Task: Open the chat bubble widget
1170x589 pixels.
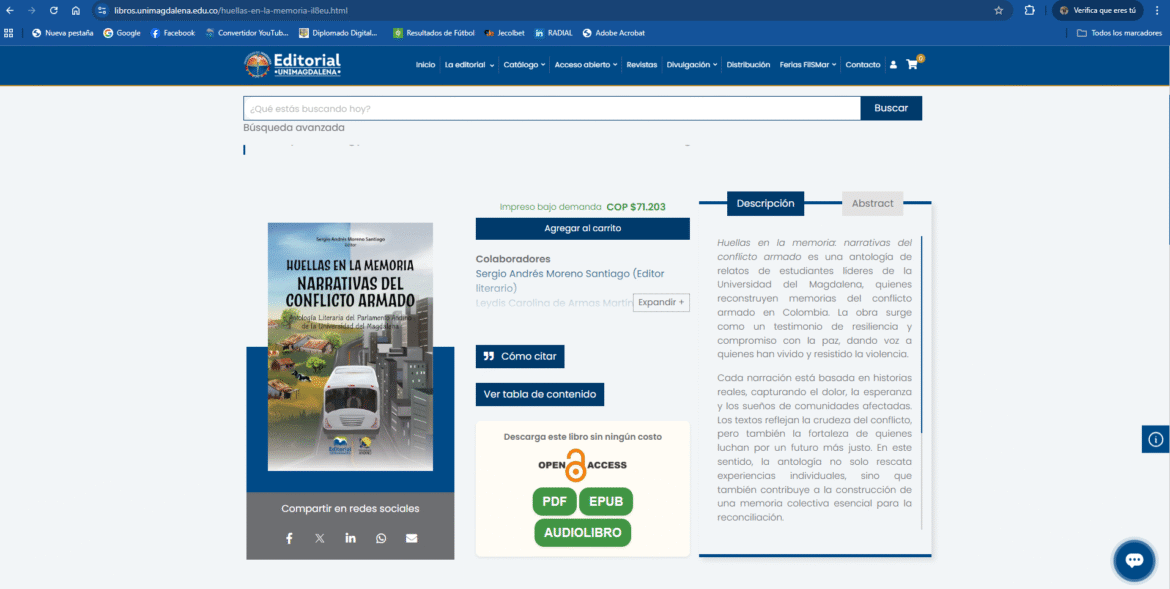Action: (1134, 560)
